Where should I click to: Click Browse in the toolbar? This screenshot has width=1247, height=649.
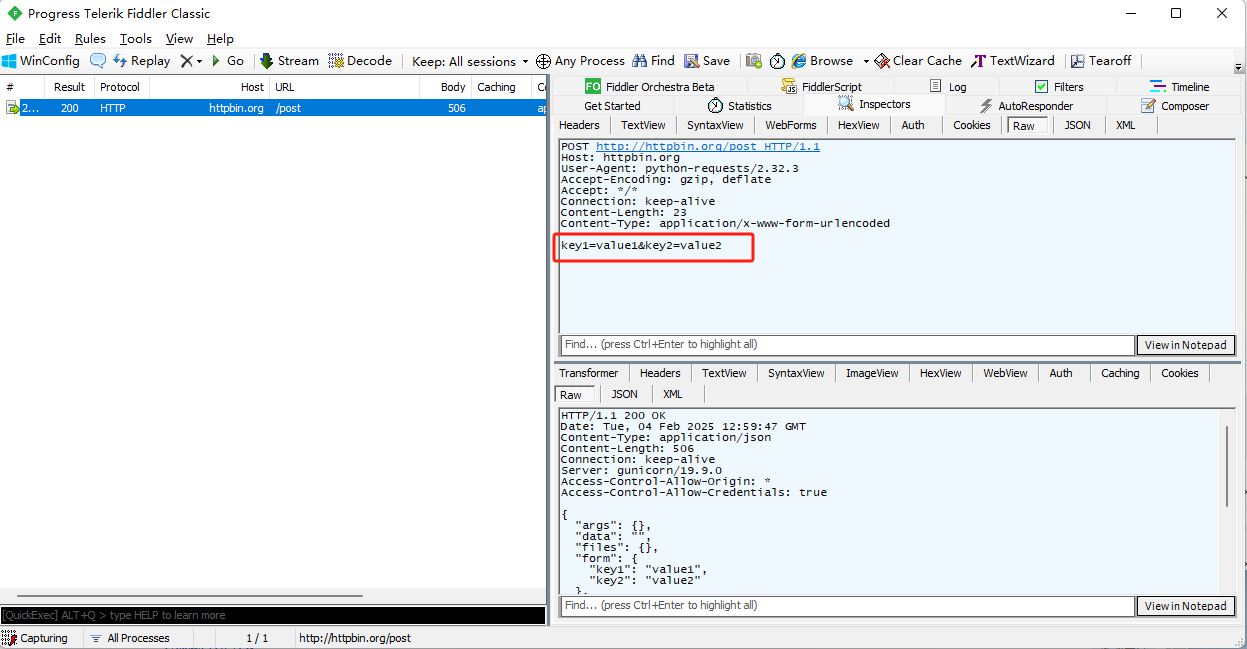pos(822,61)
